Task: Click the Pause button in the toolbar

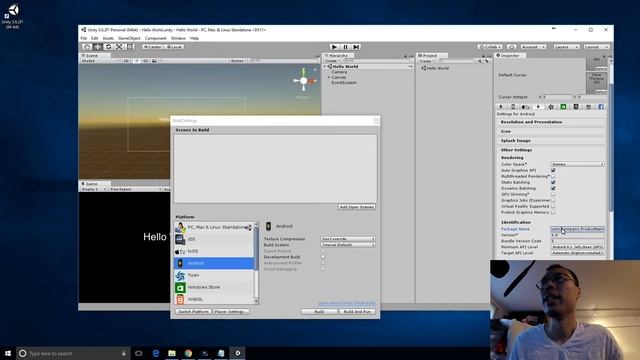Action: coord(345,47)
